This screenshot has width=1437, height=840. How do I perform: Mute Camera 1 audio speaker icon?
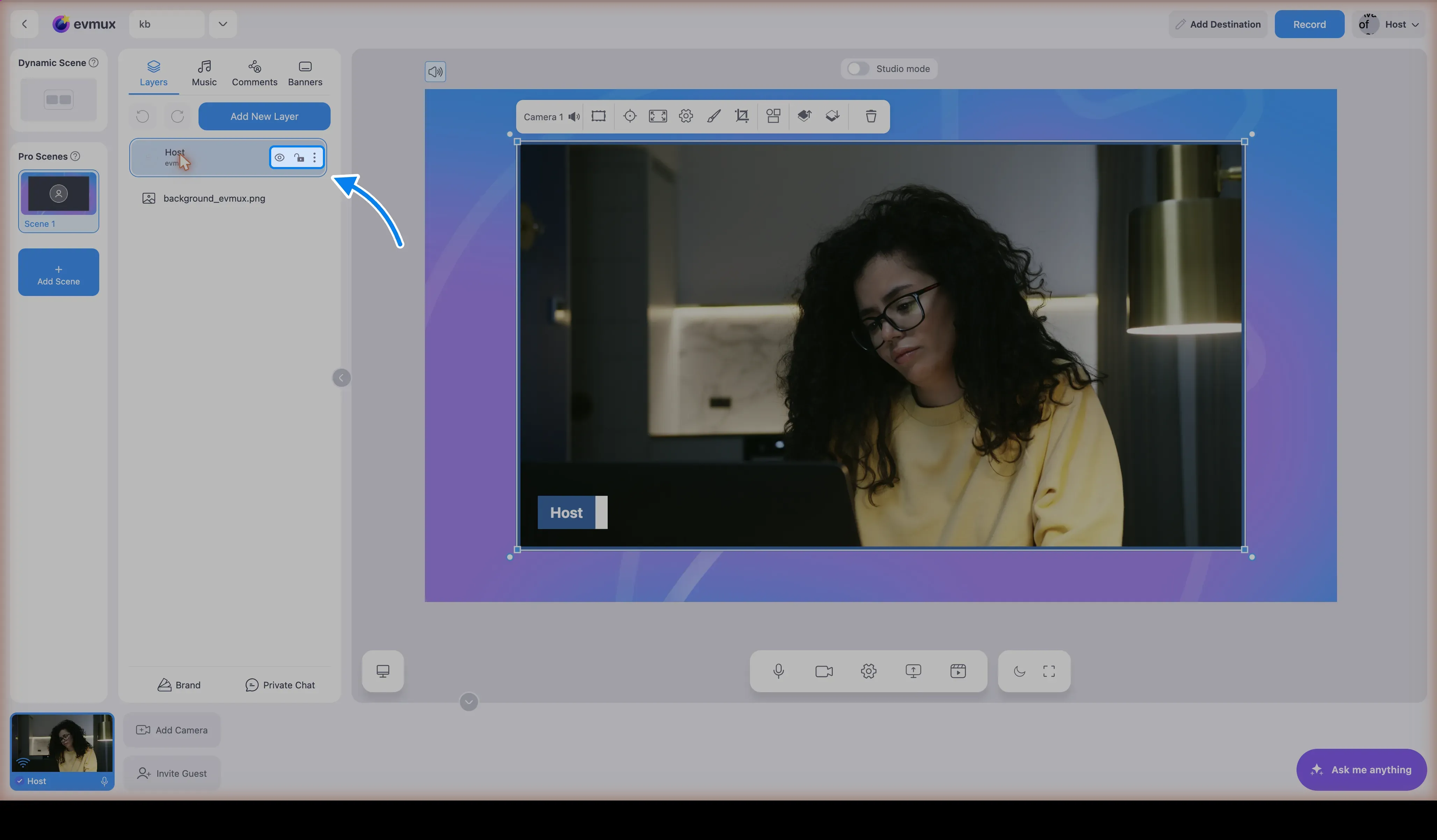pos(574,116)
